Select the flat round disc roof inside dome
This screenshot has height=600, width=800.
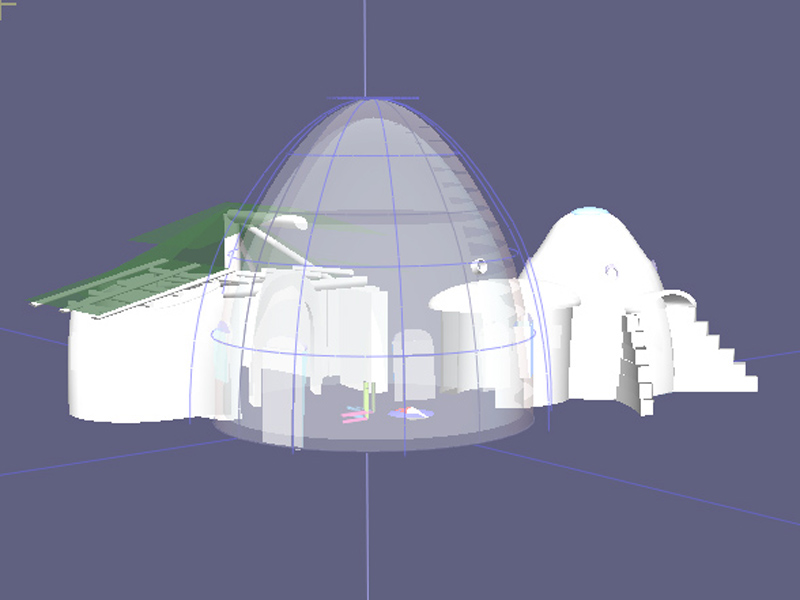(x=477, y=297)
